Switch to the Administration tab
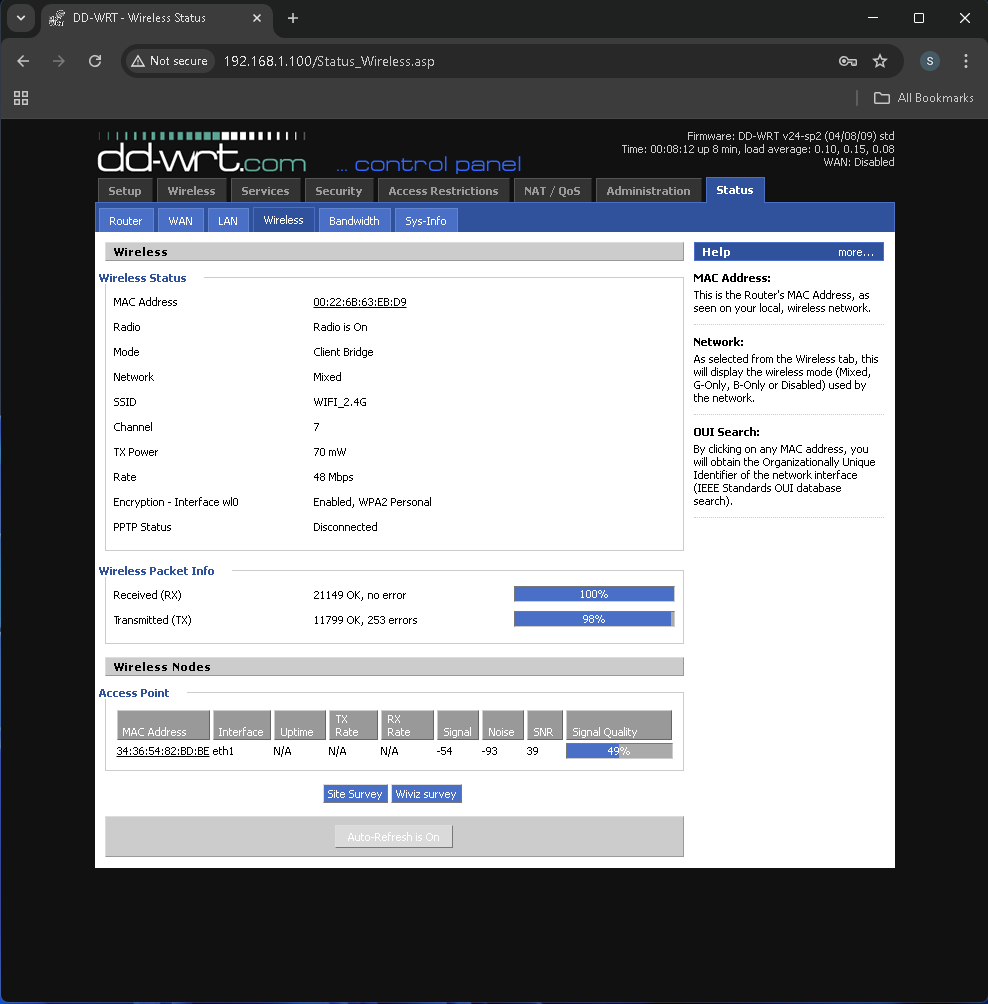 pos(648,191)
